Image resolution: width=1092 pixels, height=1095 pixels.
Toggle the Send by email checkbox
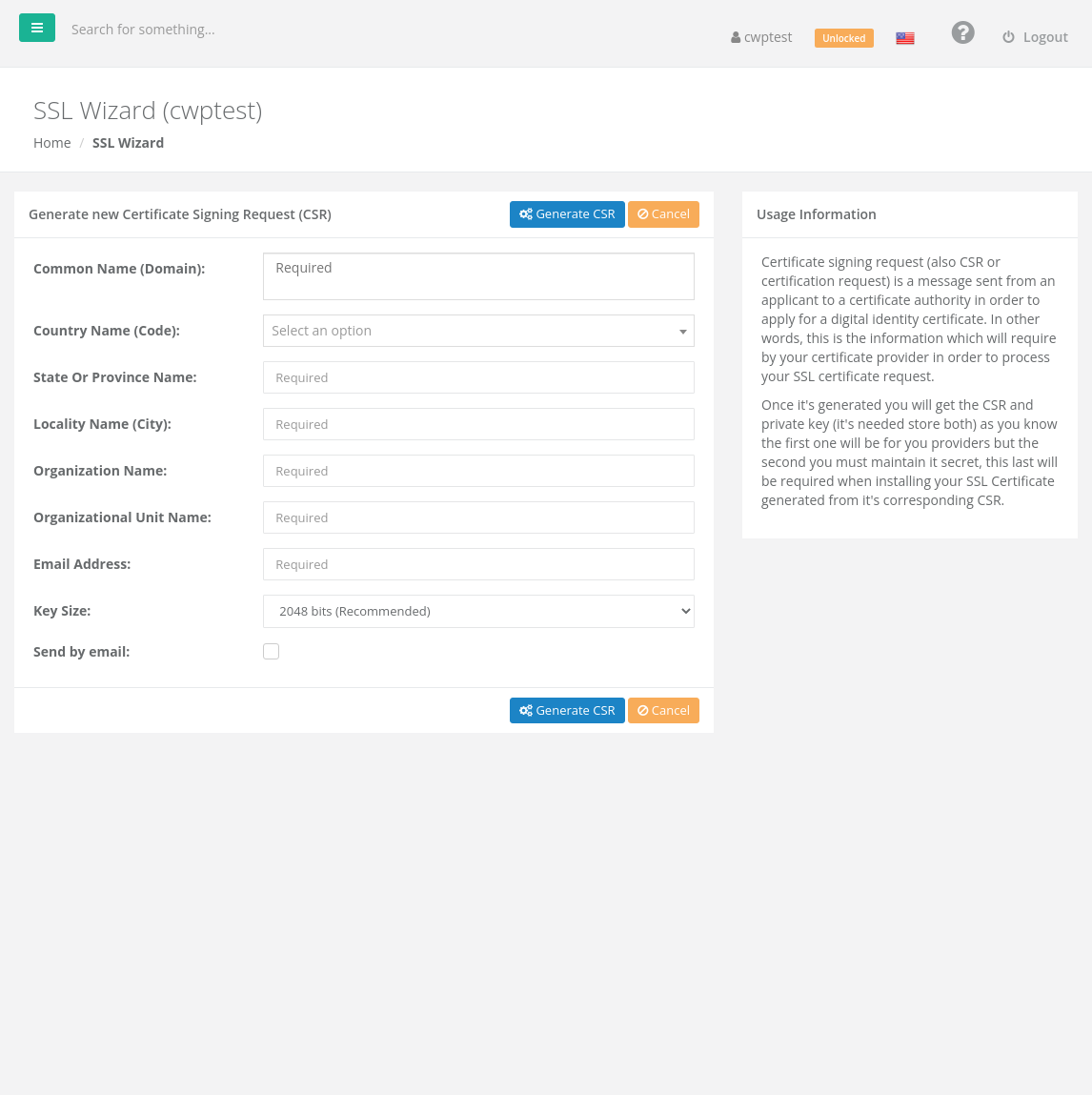(x=271, y=652)
